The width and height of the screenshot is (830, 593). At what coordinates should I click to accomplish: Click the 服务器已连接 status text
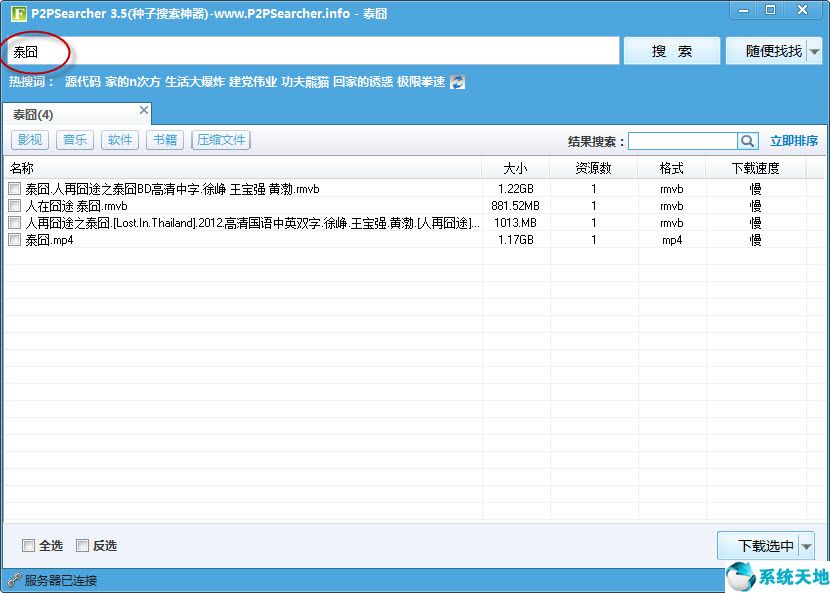point(61,580)
